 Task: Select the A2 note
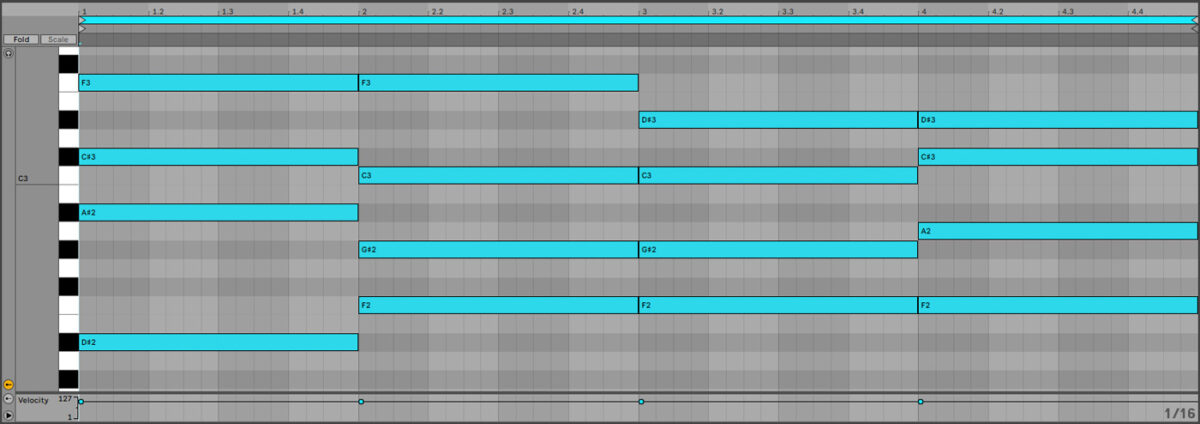click(x=1058, y=231)
